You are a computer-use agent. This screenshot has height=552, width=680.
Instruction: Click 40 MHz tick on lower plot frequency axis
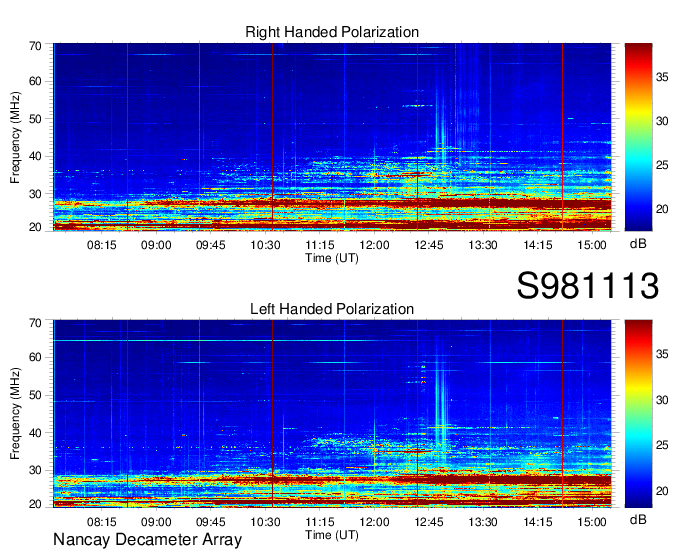[35, 433]
